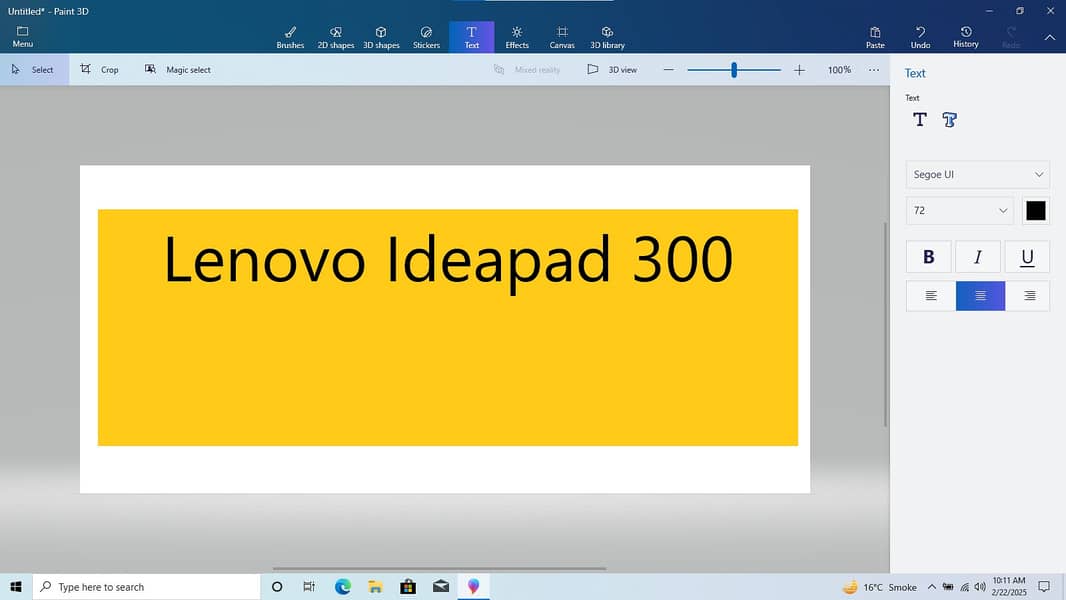The height and width of the screenshot is (600, 1066).
Task: Open the 3D shapes tool
Action: point(381,37)
